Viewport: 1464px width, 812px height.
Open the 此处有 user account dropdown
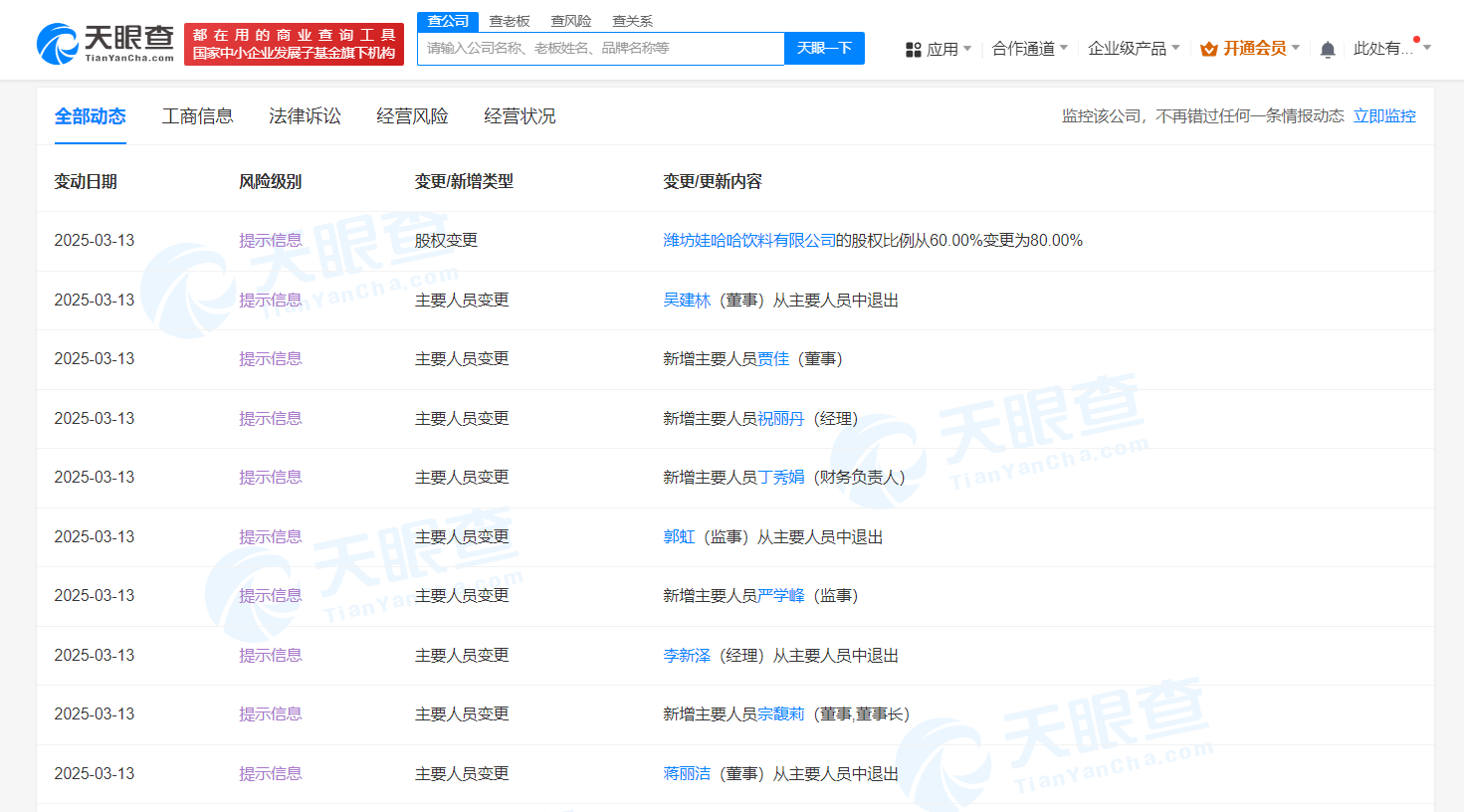[x=1392, y=48]
